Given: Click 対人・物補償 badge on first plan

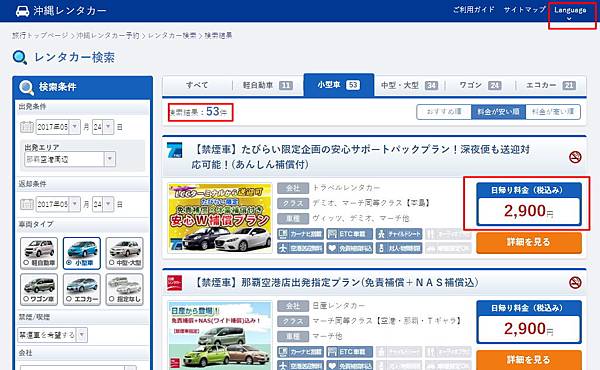Looking at the screenshot, I should tap(399, 248).
